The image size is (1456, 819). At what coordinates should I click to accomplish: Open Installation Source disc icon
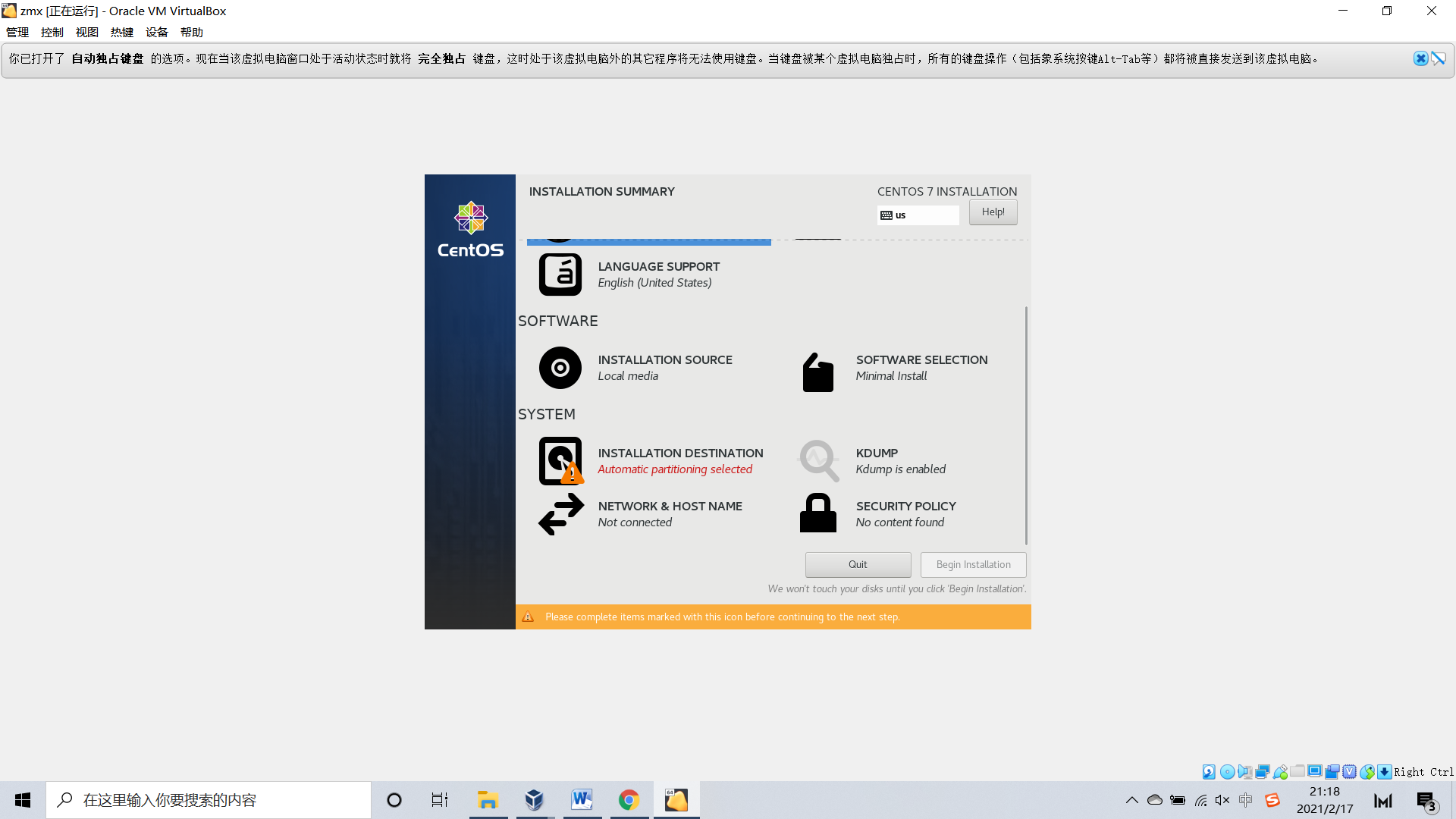560,368
